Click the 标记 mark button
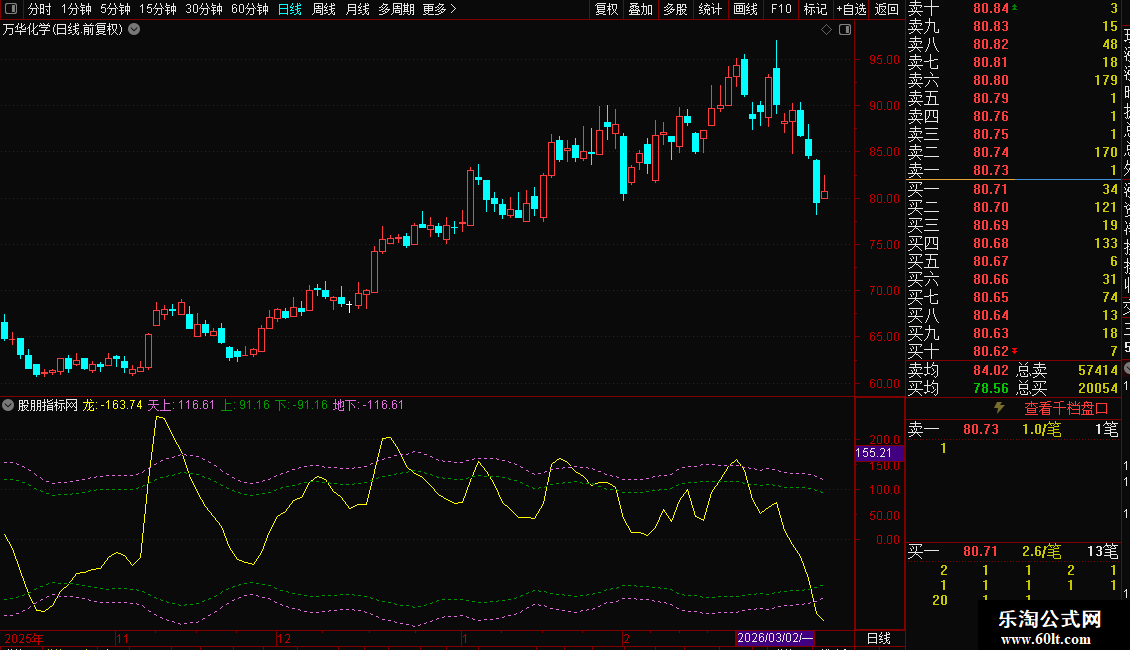Image resolution: width=1130 pixels, height=650 pixels. (x=815, y=9)
